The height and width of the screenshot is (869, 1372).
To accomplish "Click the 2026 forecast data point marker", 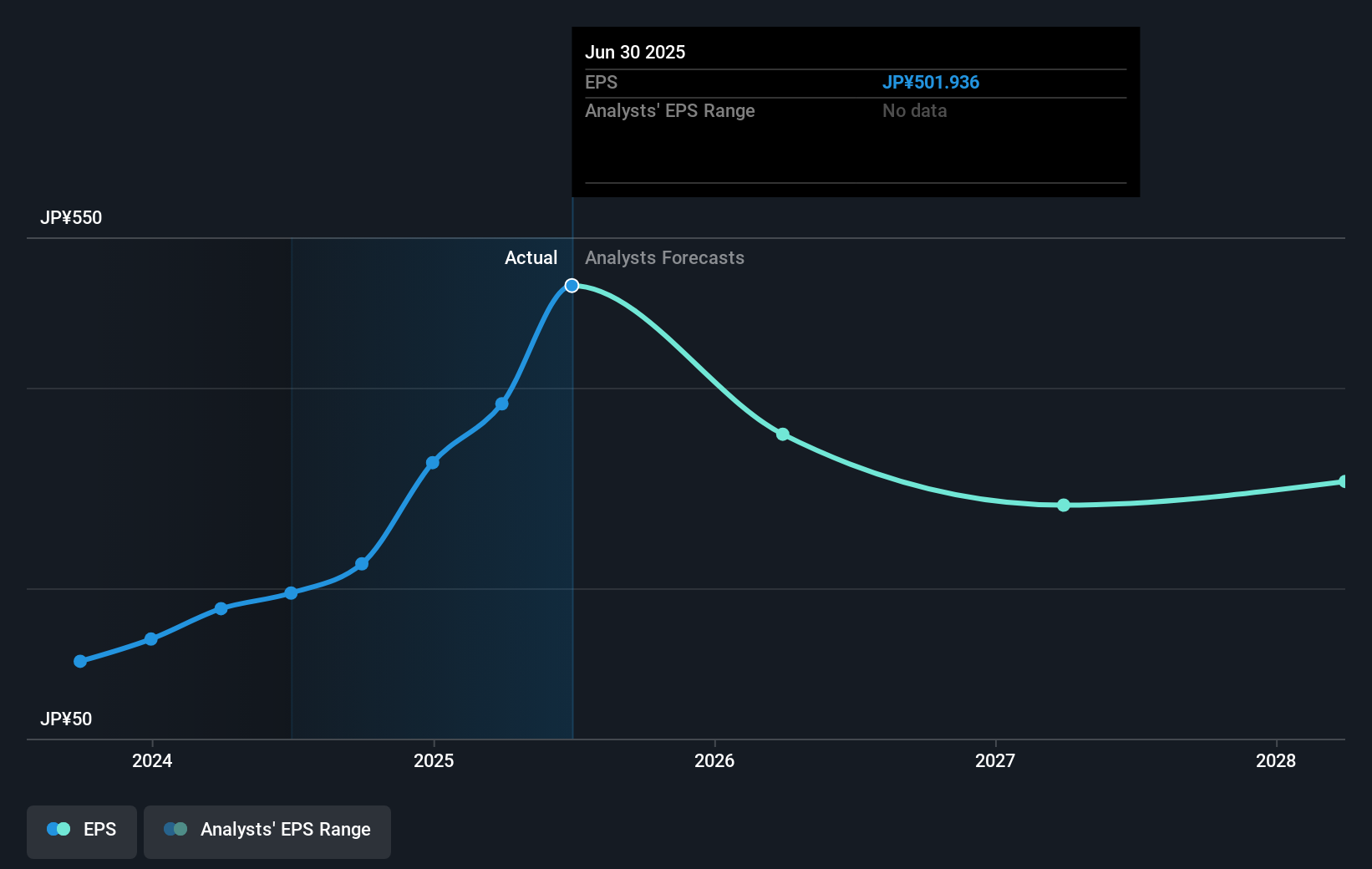I will coord(783,434).
